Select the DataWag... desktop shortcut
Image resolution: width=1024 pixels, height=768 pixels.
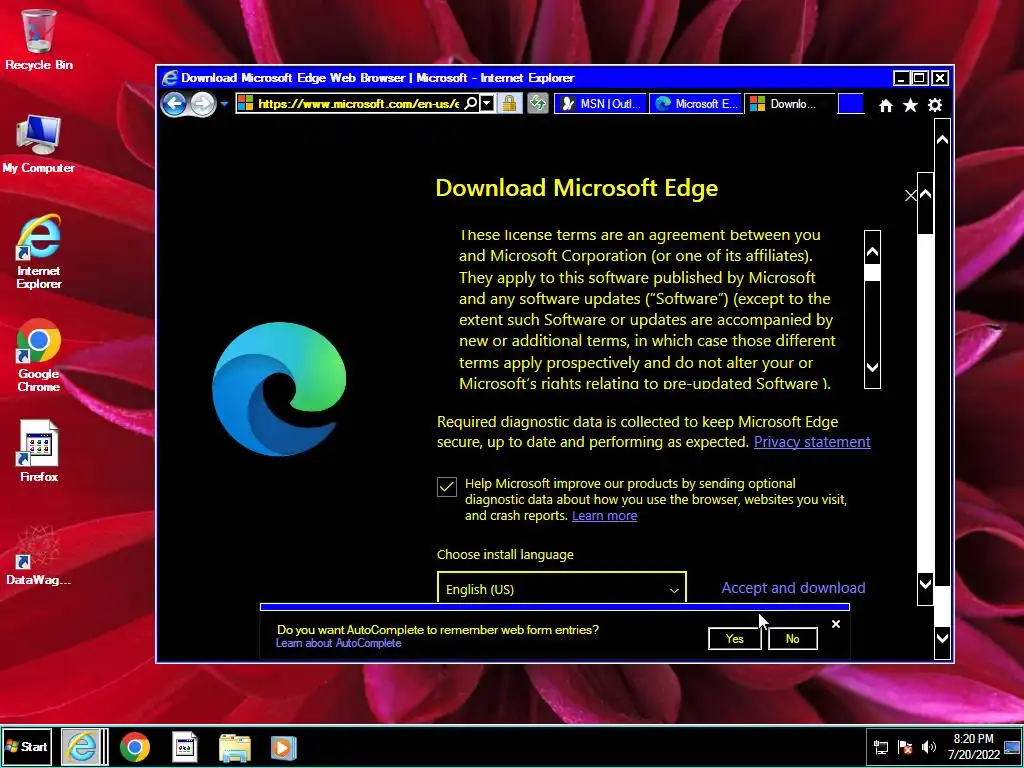coord(39,555)
